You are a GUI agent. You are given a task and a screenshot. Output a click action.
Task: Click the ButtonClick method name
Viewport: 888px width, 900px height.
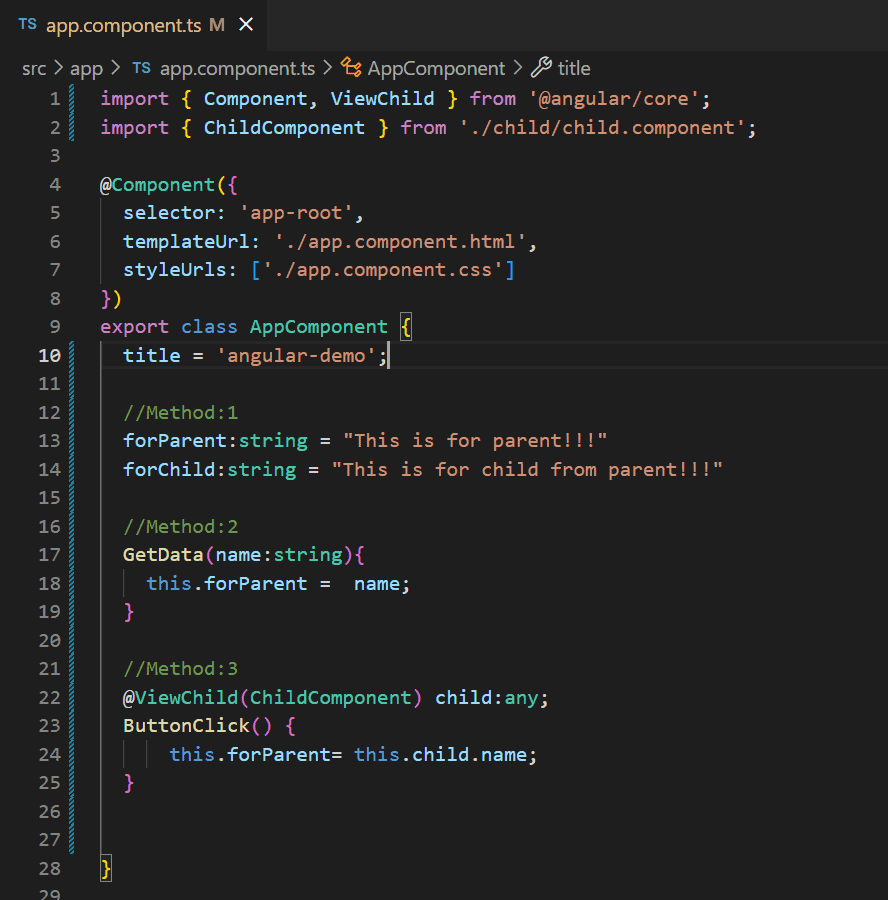click(187, 726)
